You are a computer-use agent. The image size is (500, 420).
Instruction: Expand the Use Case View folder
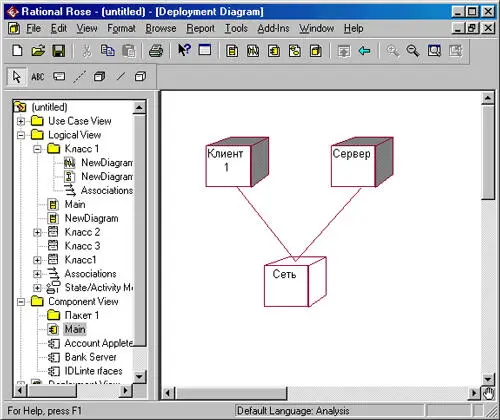point(21,121)
